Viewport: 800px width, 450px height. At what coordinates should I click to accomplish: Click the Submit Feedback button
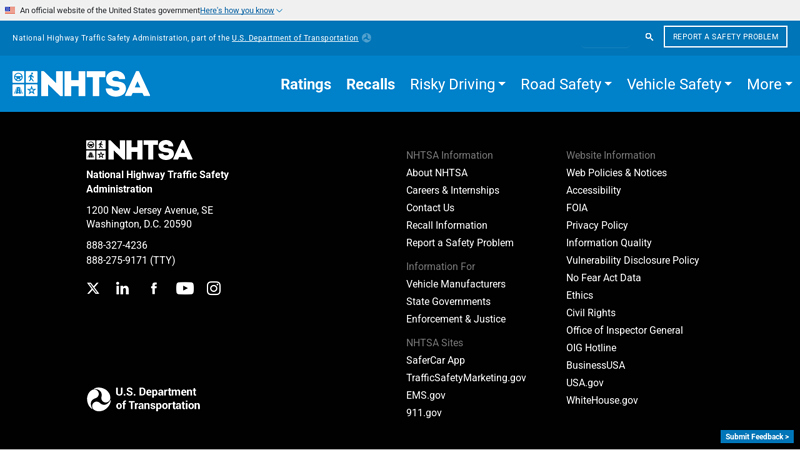point(757,437)
